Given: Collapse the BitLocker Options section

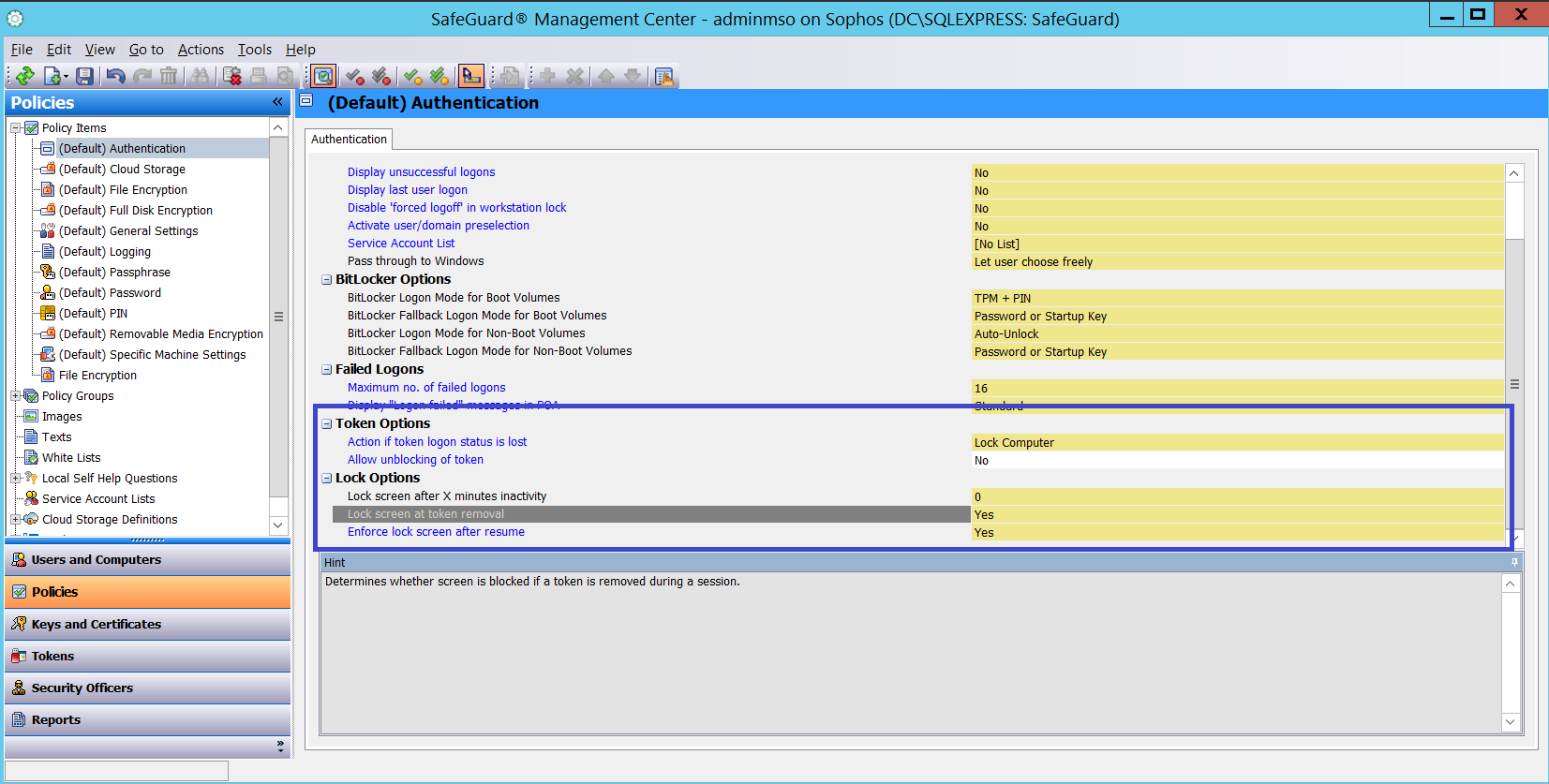Looking at the screenshot, I should coord(327,280).
